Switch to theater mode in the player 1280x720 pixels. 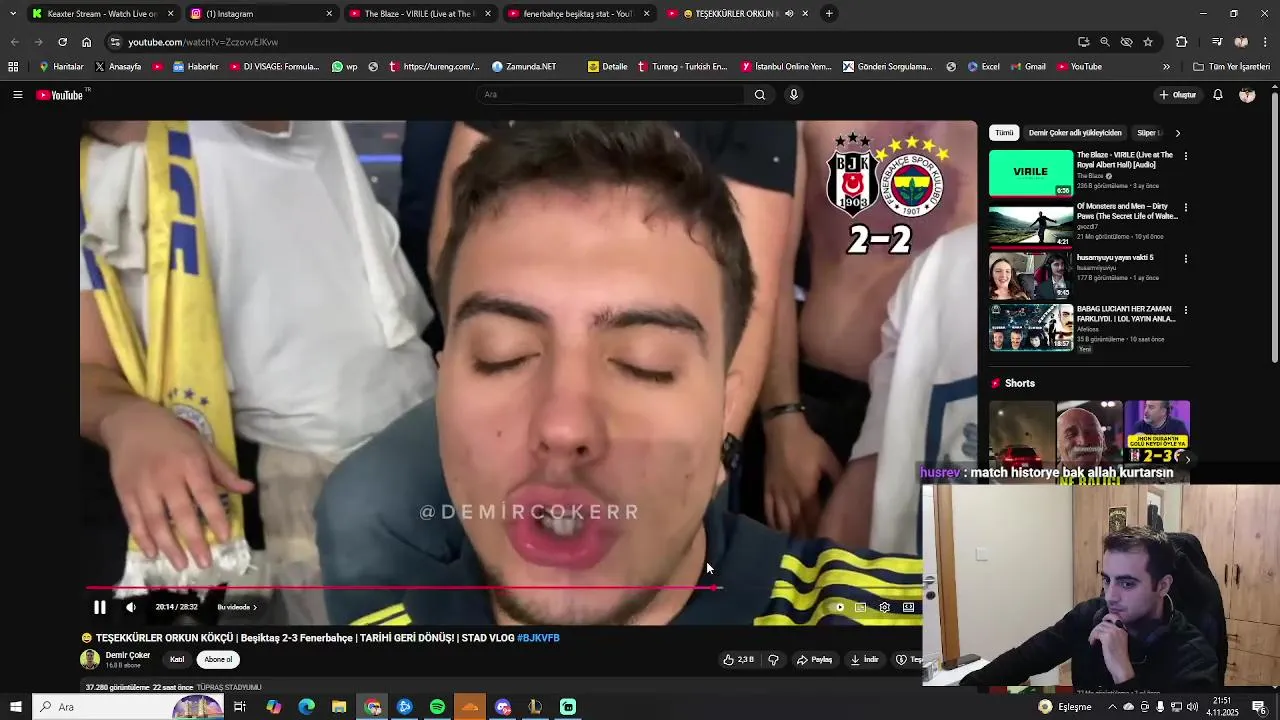pos(908,607)
